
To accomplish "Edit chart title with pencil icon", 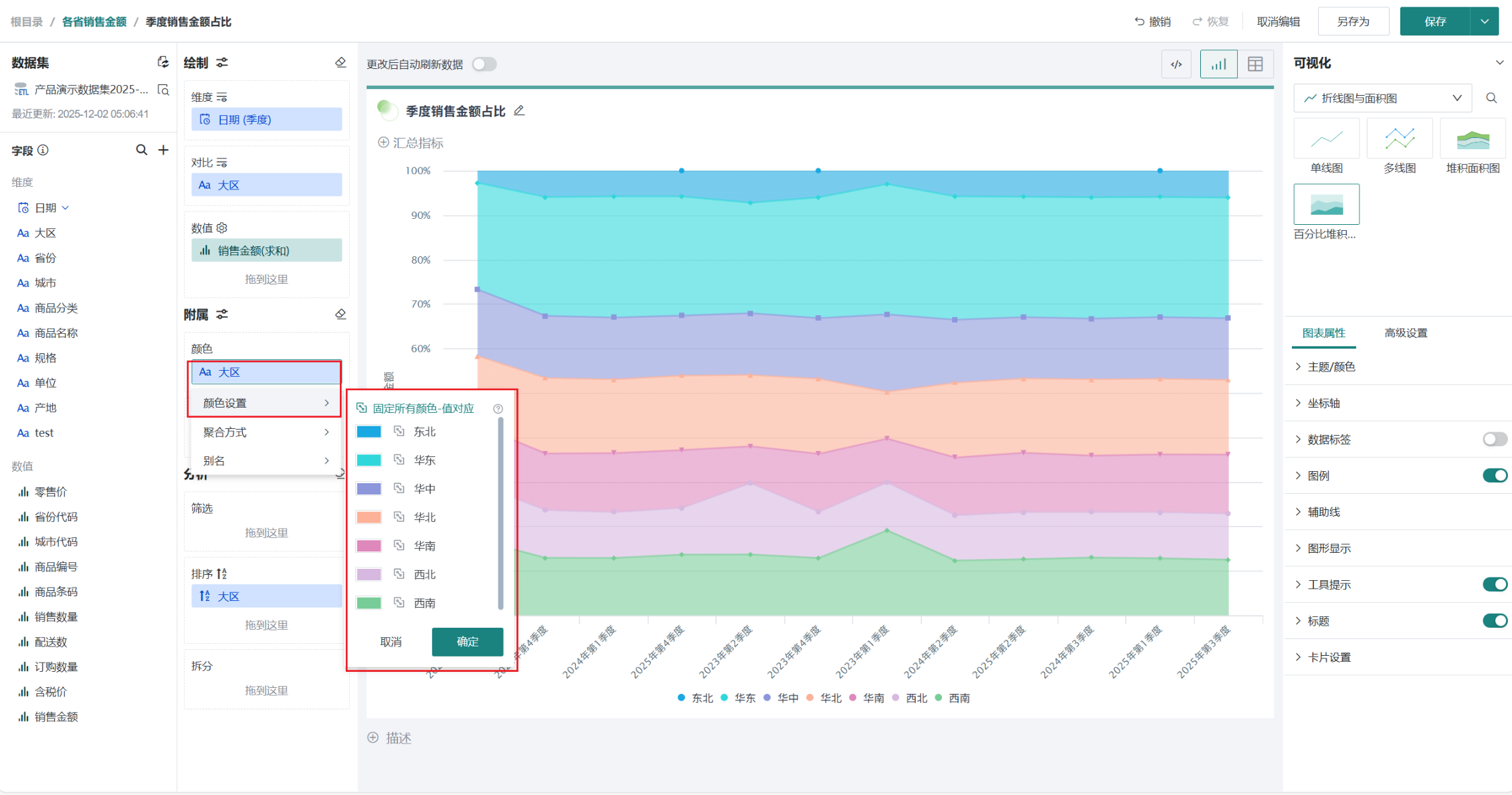I will coord(519,111).
